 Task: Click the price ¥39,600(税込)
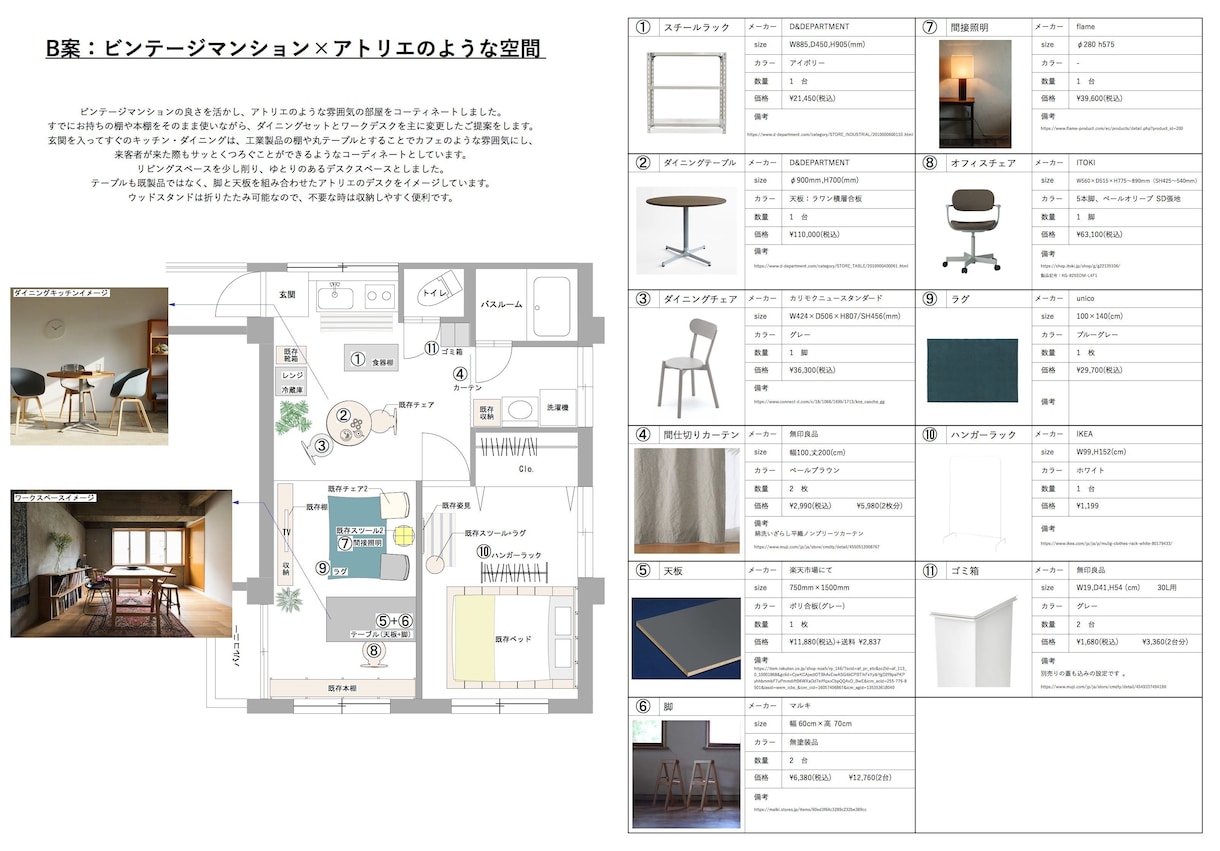point(1101,98)
